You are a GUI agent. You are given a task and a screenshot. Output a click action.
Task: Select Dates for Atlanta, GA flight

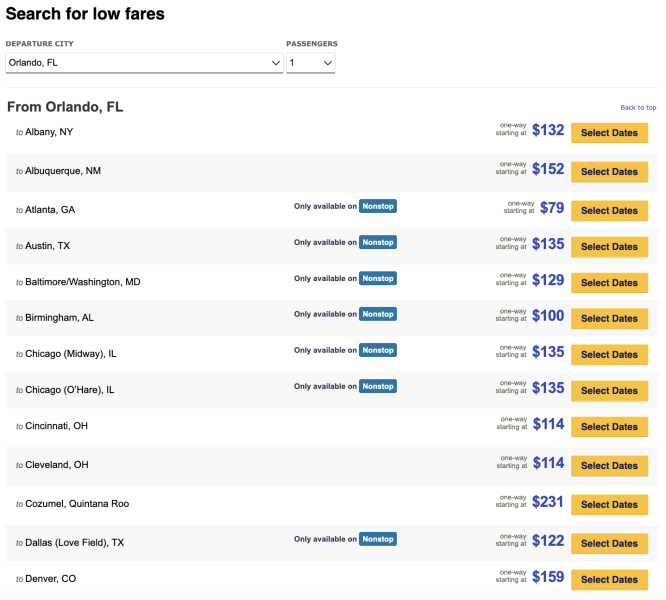(609, 211)
